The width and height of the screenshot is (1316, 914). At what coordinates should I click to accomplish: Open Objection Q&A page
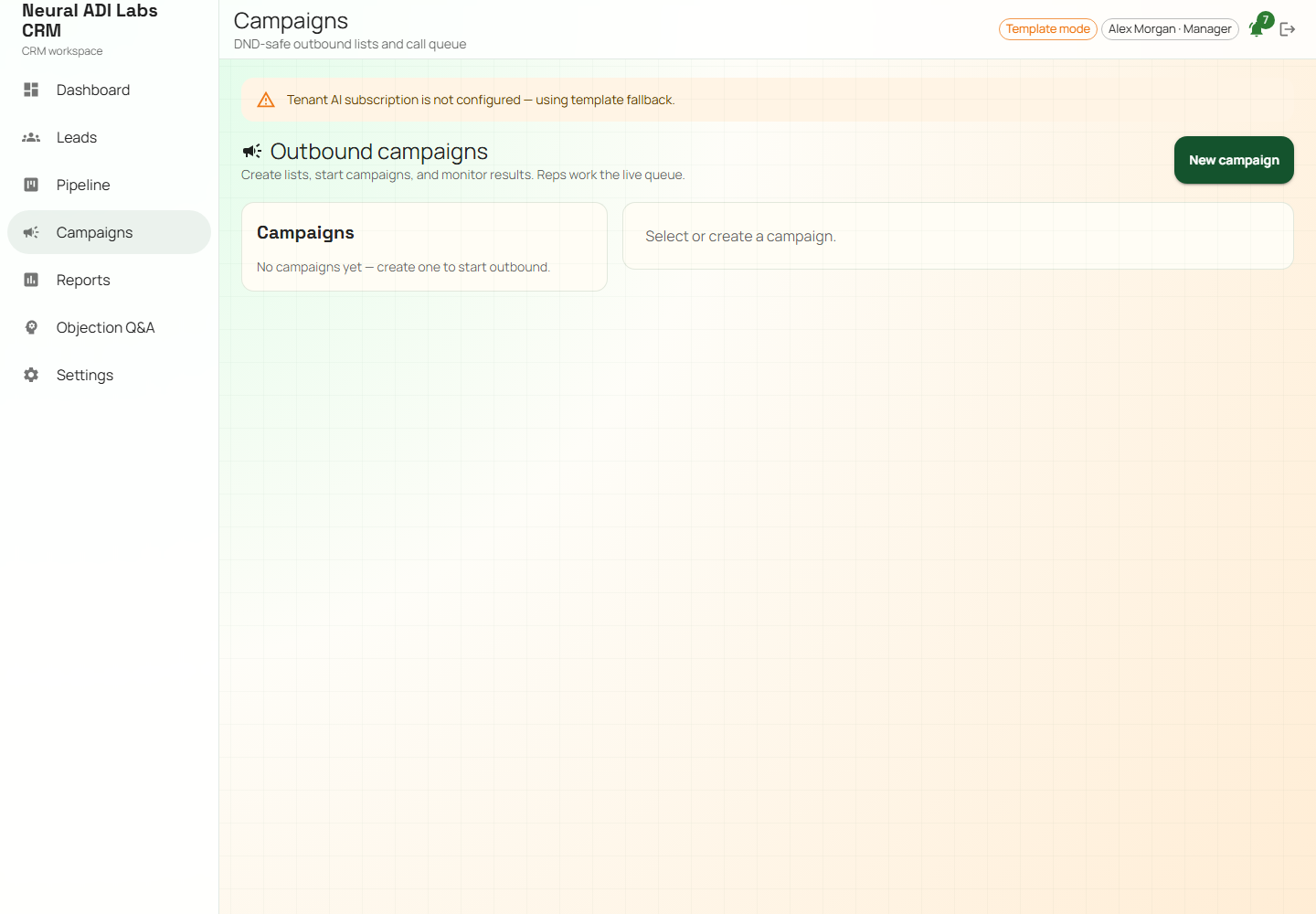109,327
